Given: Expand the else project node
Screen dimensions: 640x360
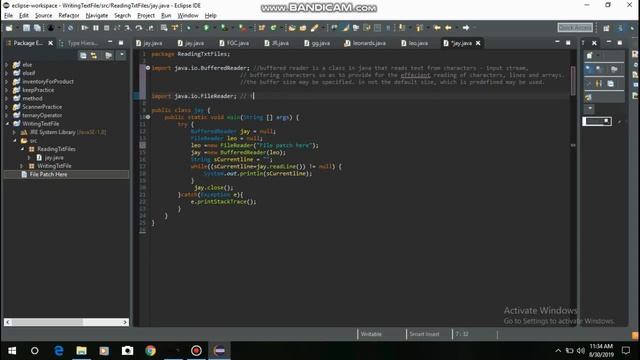Looking at the screenshot, I should pyautogui.click(x=7, y=64).
